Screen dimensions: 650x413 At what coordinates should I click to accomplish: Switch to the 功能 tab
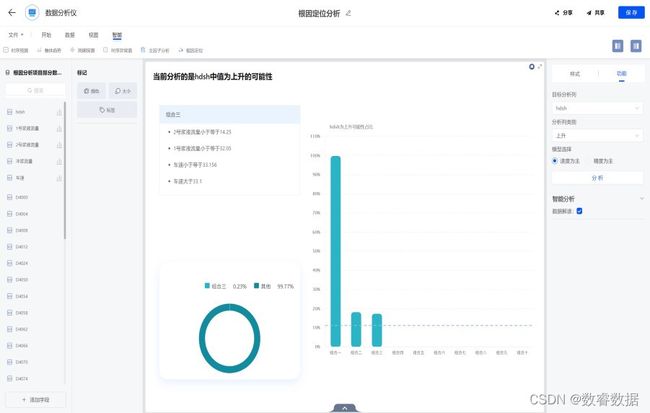tap(621, 74)
